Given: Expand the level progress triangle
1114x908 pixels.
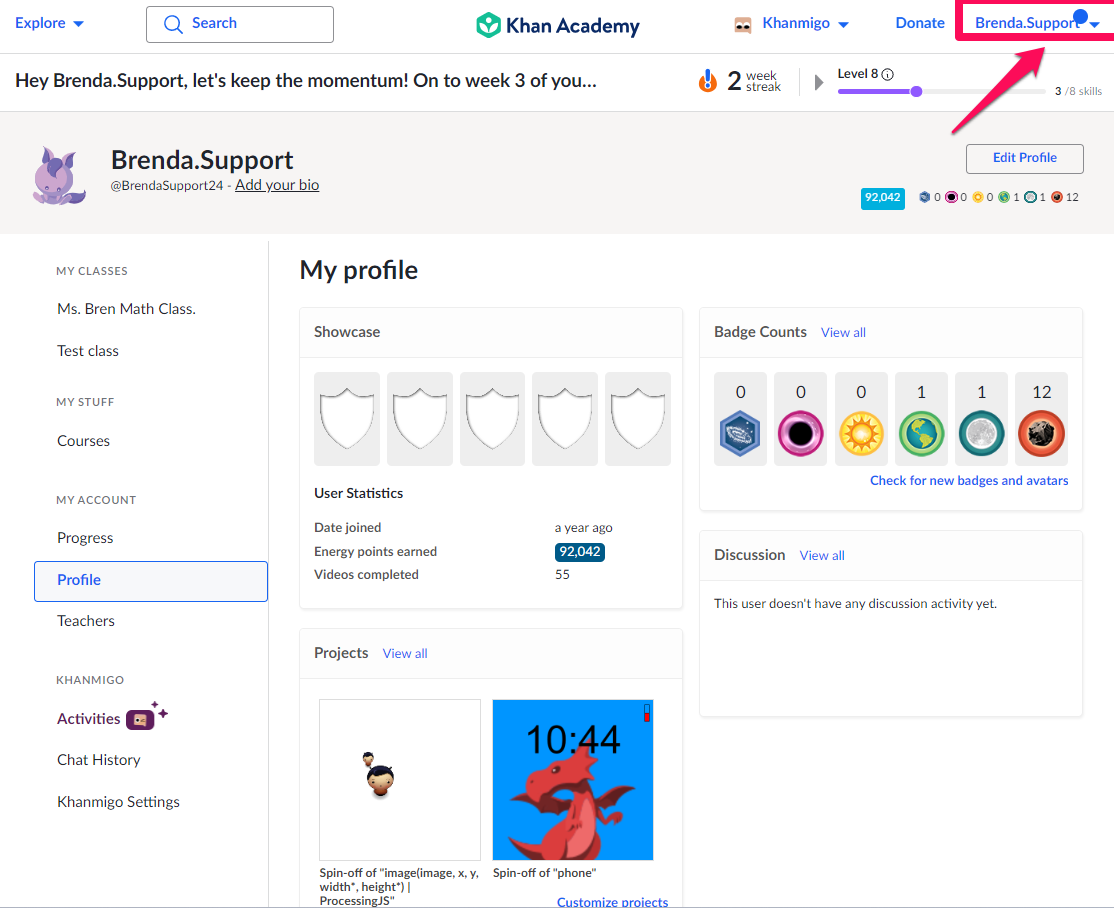Looking at the screenshot, I should pyautogui.click(x=818, y=82).
